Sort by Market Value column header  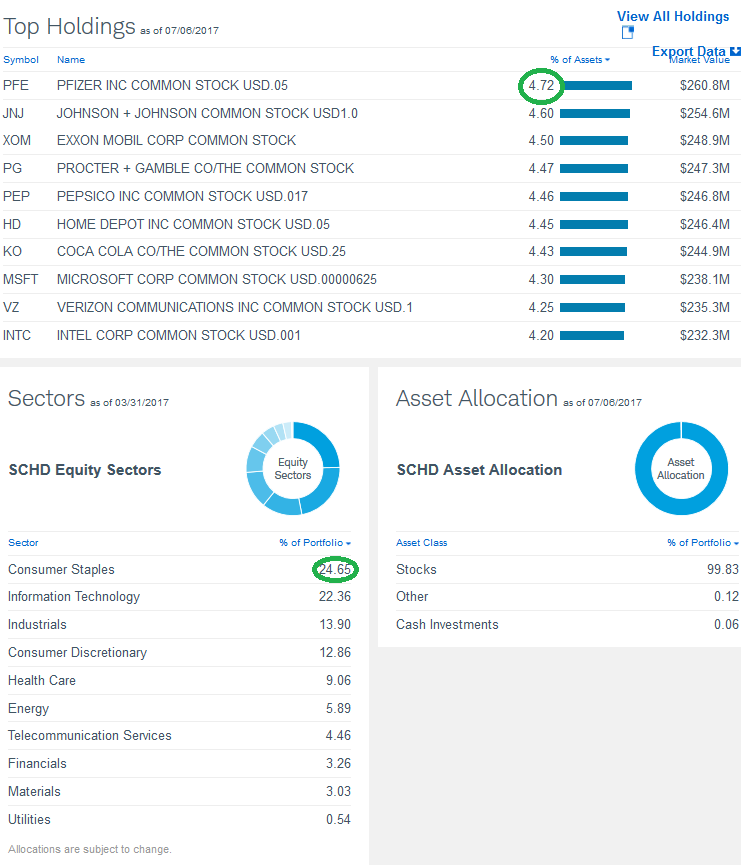(699, 60)
